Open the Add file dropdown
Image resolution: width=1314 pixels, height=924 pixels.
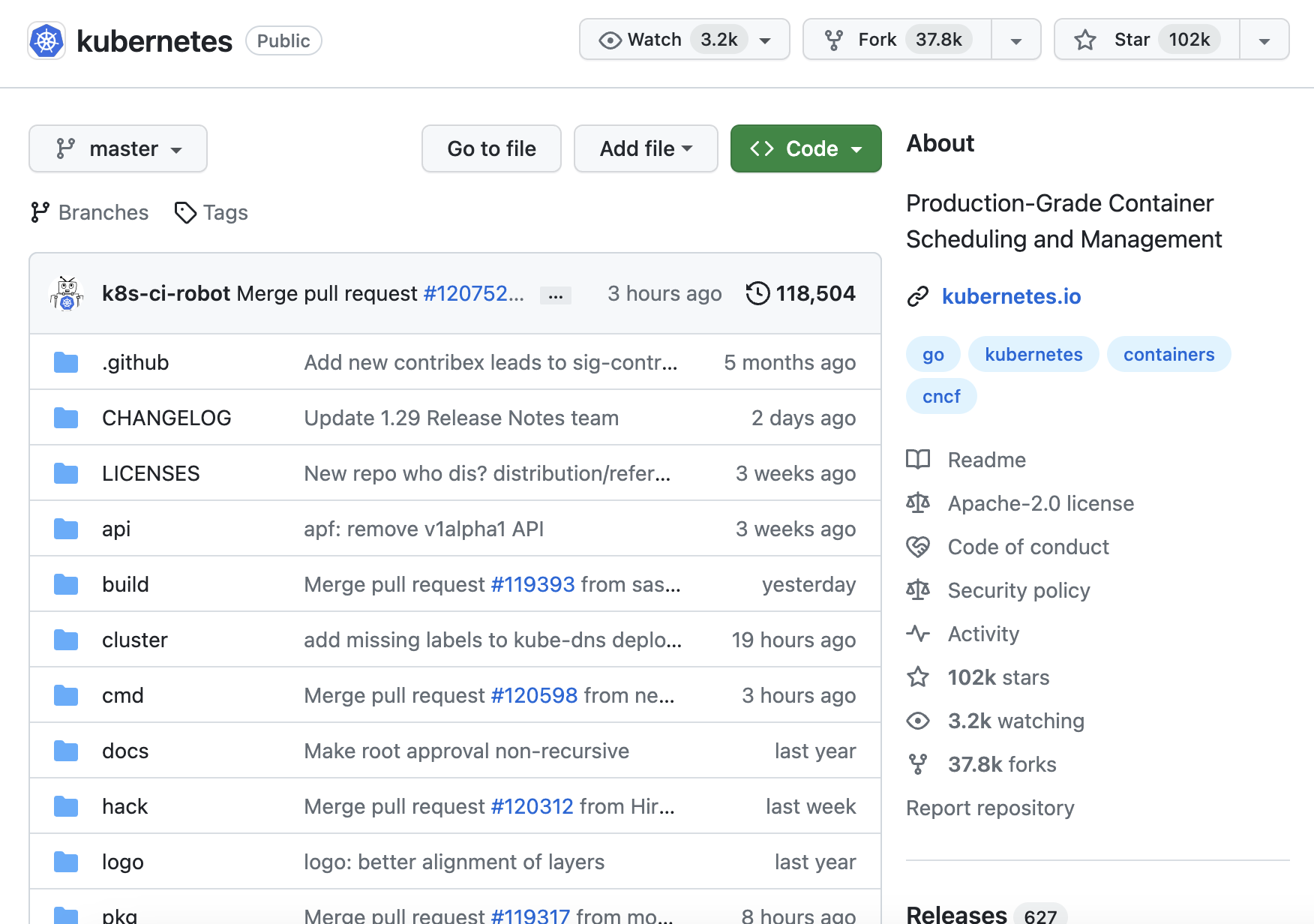tap(646, 148)
